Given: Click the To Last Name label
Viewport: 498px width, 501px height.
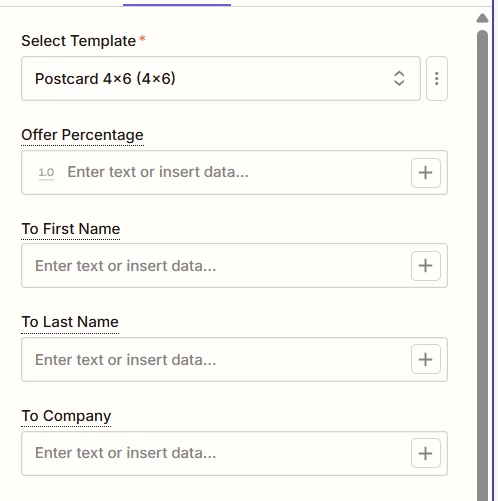Looking at the screenshot, I should click(70, 322).
